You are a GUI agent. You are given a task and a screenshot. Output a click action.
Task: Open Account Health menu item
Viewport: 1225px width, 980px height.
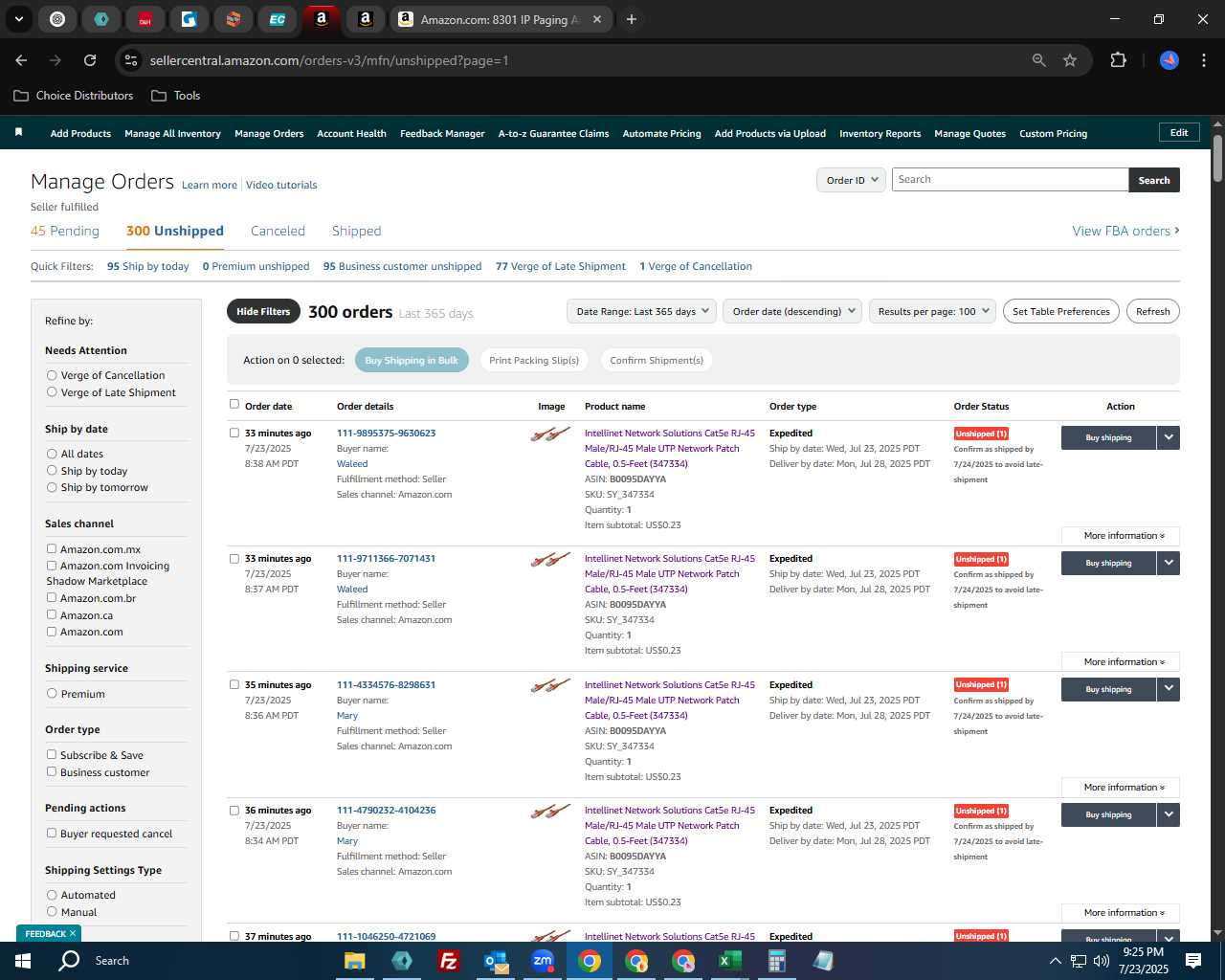[351, 134]
